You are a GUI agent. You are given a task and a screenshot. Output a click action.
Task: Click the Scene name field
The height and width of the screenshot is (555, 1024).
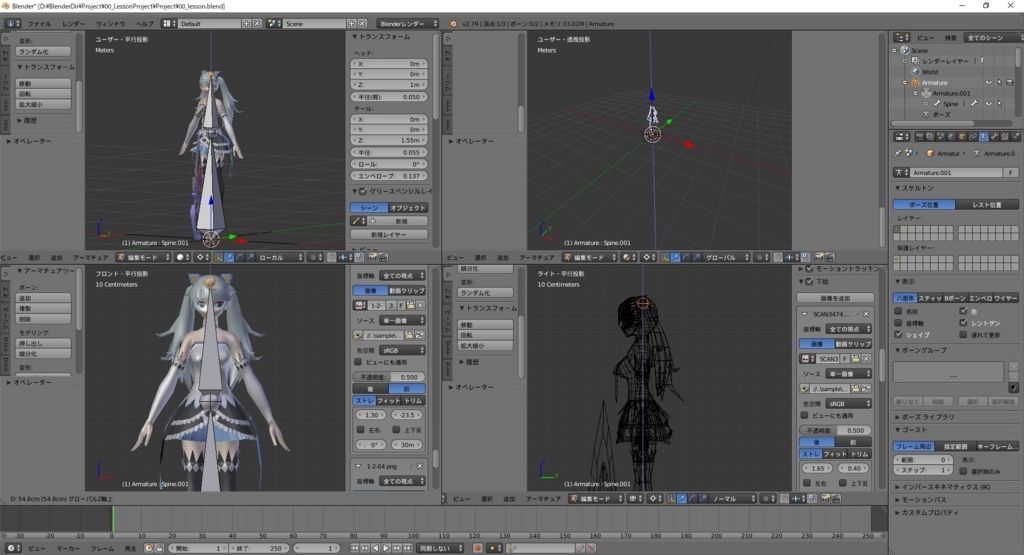click(315, 24)
